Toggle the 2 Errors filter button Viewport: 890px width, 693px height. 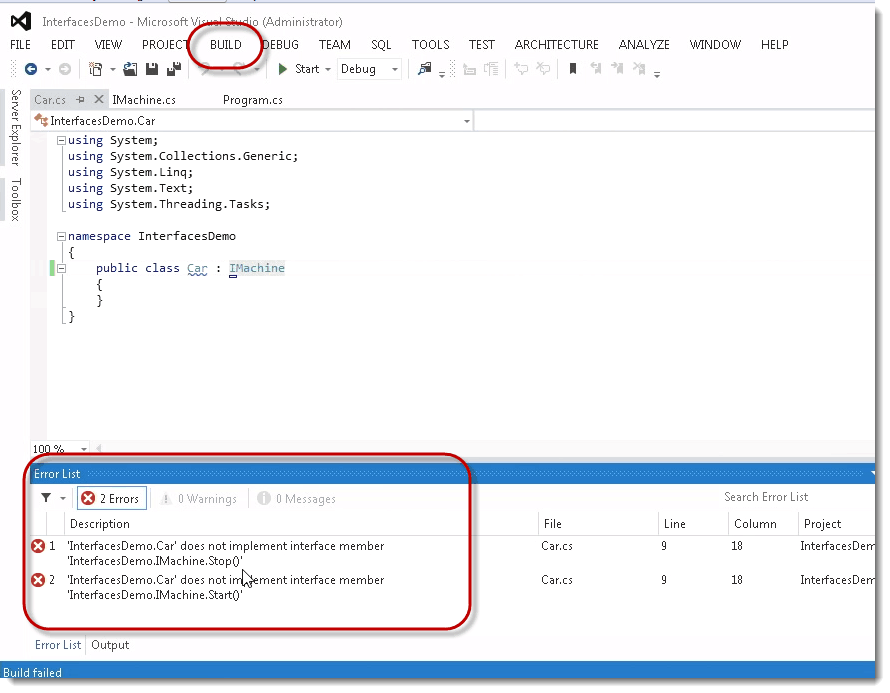coord(112,498)
